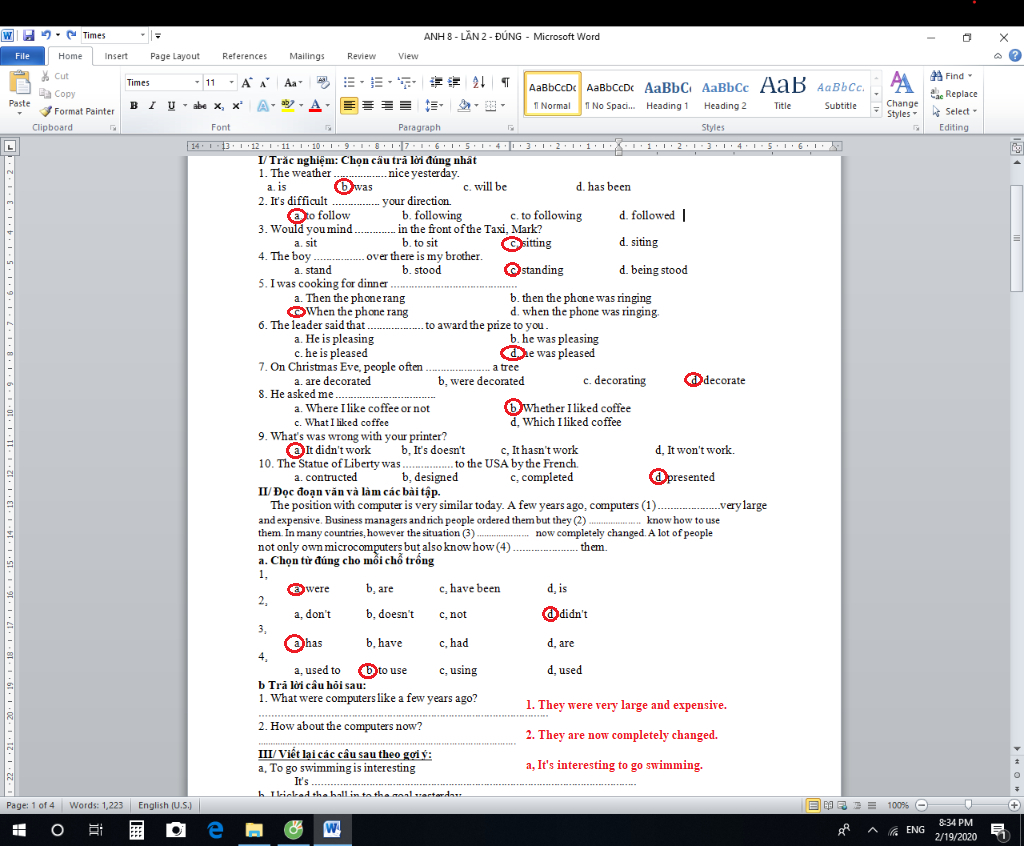The width and height of the screenshot is (1024, 846).
Task: Click the zoom slider handle
Action: pos(968,805)
